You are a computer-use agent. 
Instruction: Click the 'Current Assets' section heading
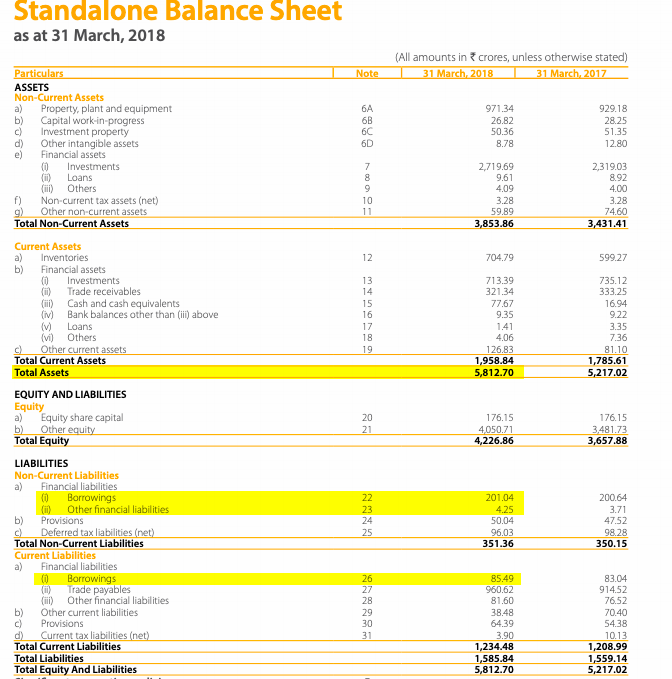(x=48, y=246)
